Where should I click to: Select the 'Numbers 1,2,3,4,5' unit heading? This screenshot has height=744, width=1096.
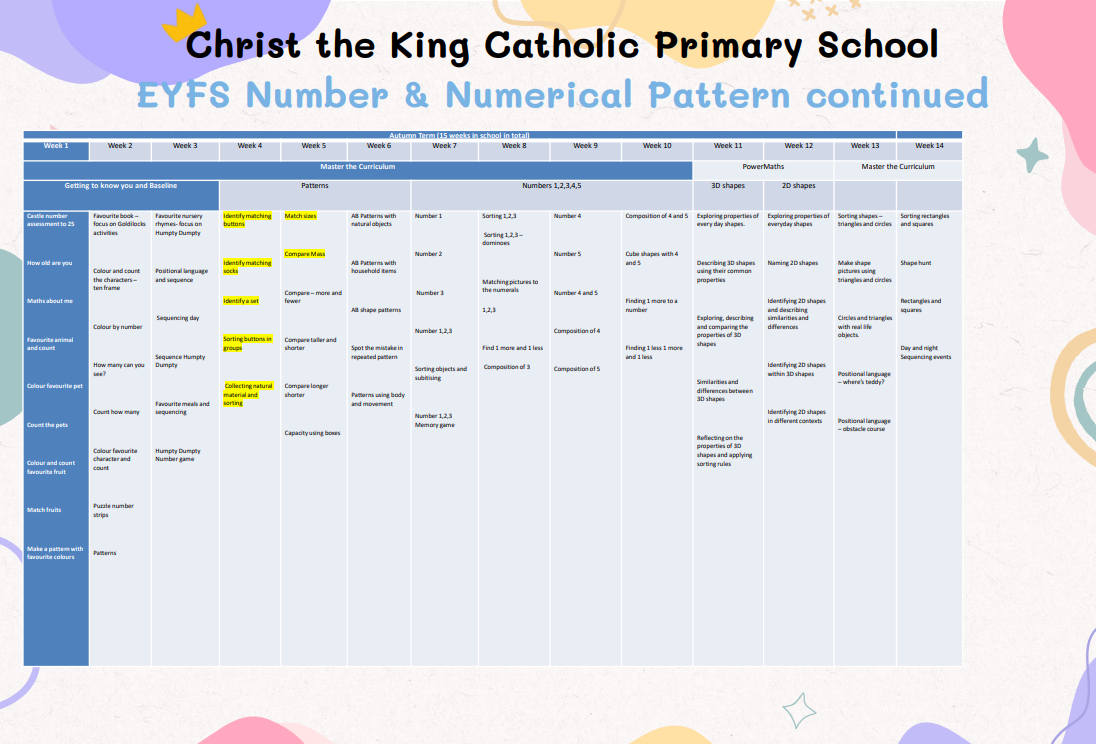[x=551, y=186]
